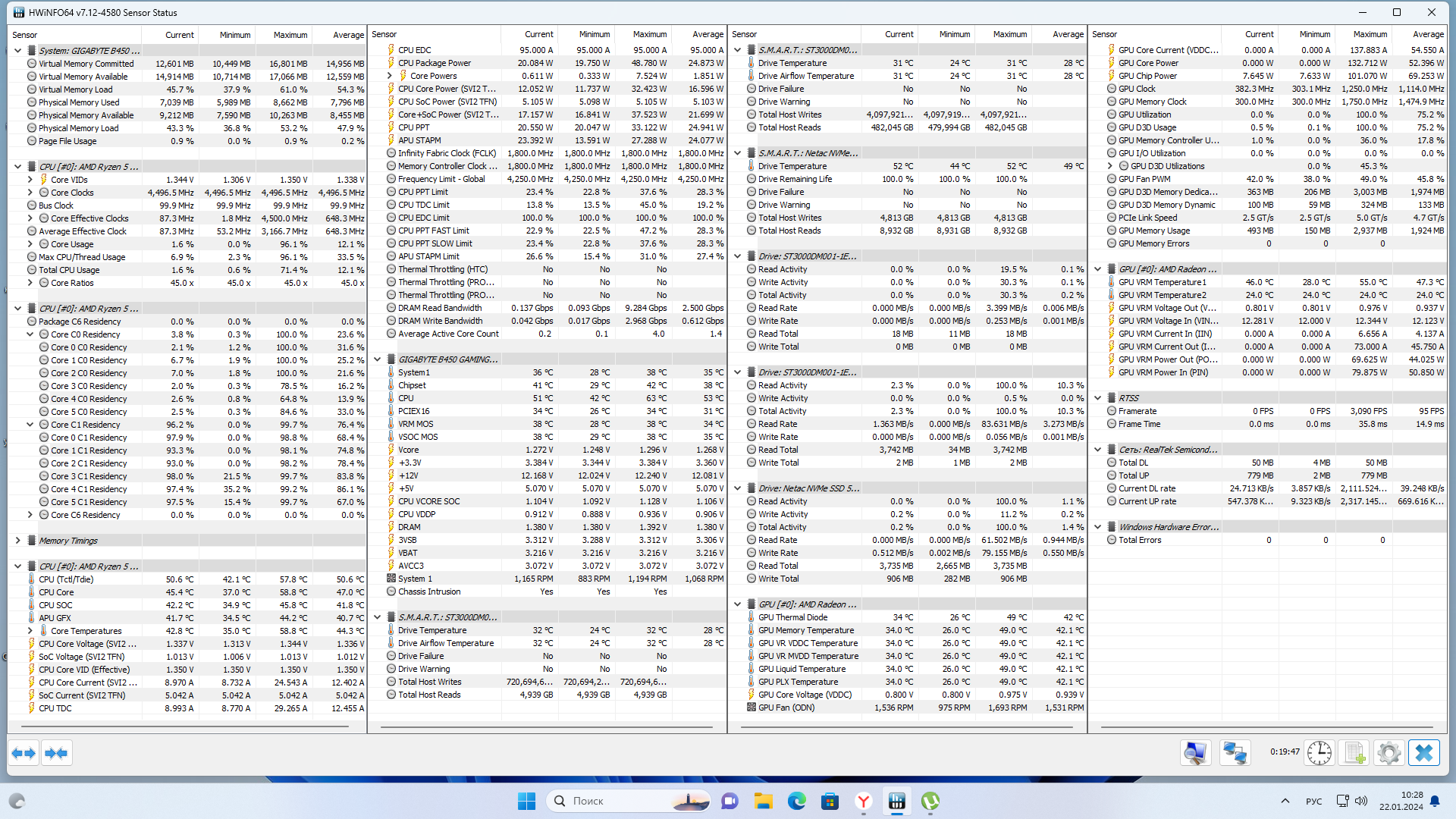The height and width of the screenshot is (819, 1456).
Task: Collapse the GIGABYTE B450 GAMING sensor group
Action: pyautogui.click(x=377, y=359)
